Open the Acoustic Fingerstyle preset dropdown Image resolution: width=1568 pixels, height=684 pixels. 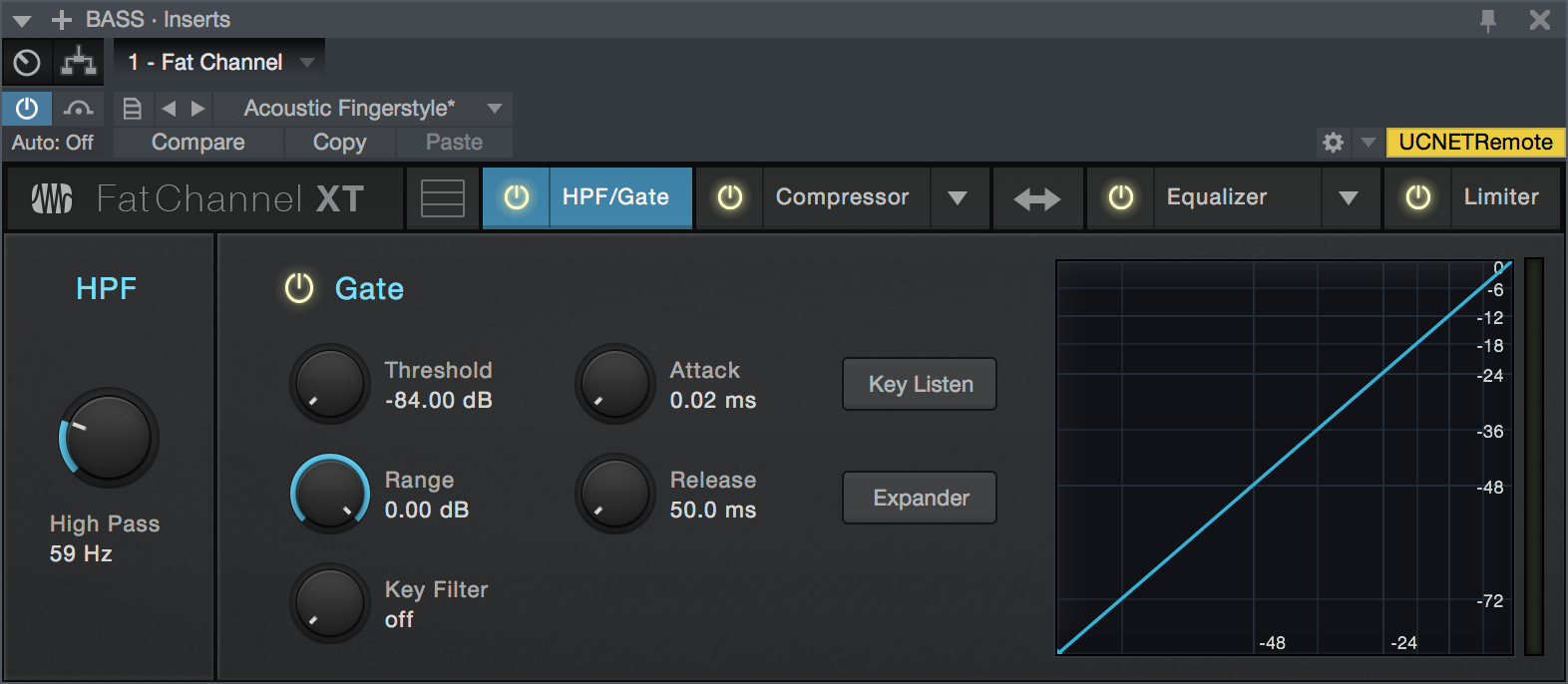tap(364, 108)
